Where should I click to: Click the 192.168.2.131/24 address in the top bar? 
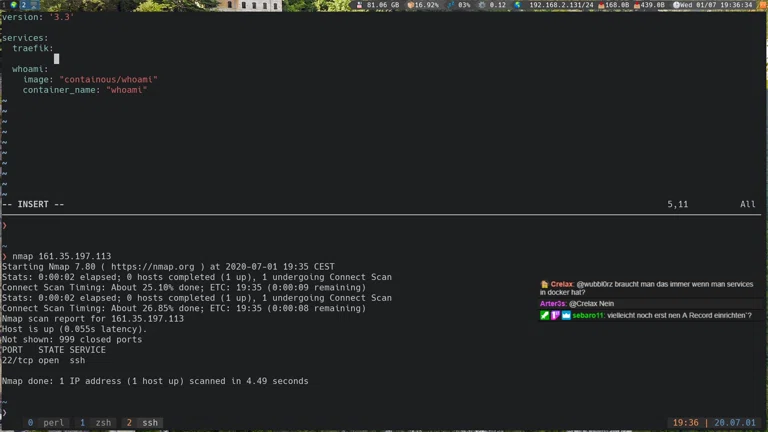pyautogui.click(x=561, y=5)
